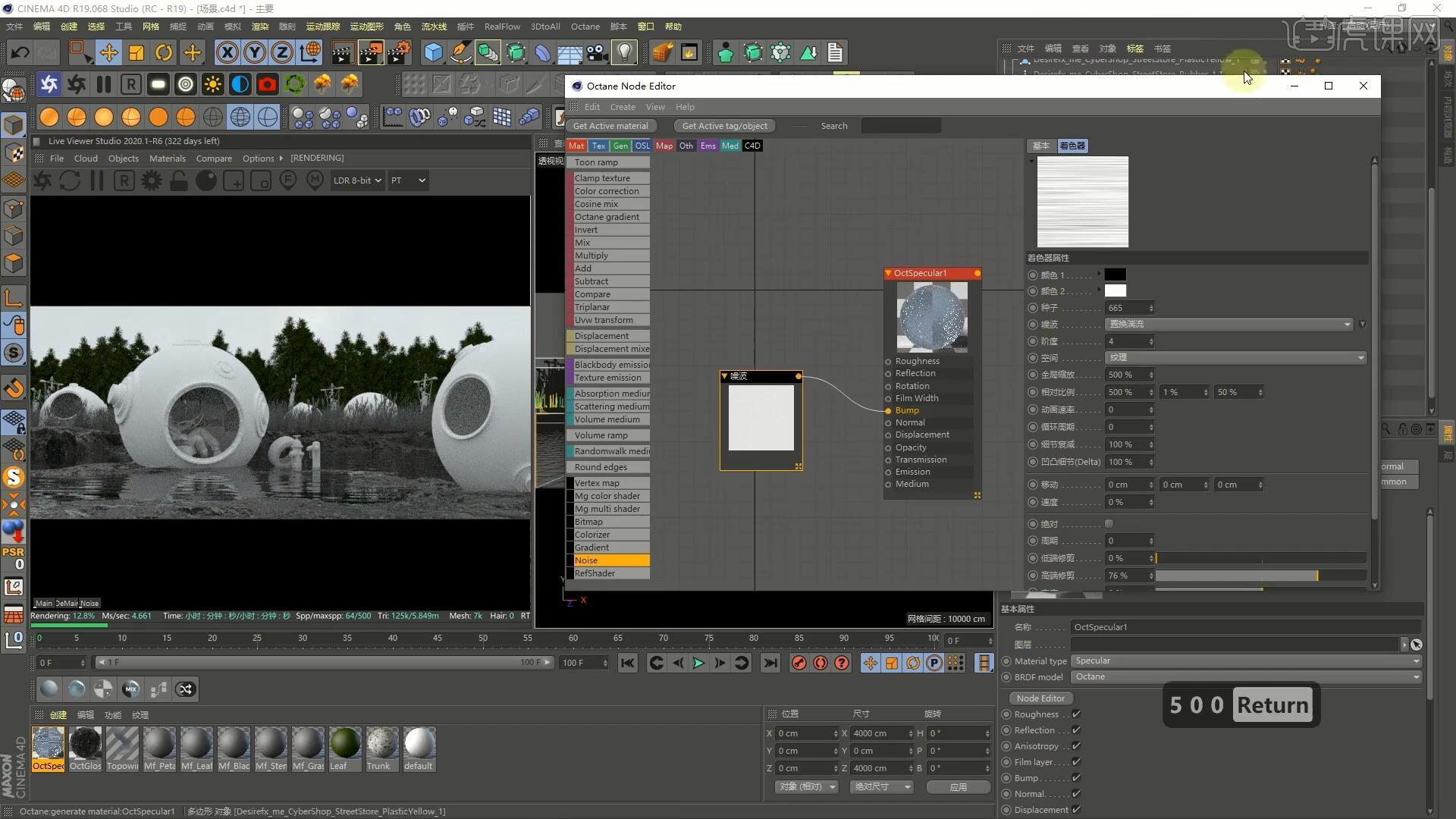
Task: Click the Octane sun daylight icon
Action: 212,84
